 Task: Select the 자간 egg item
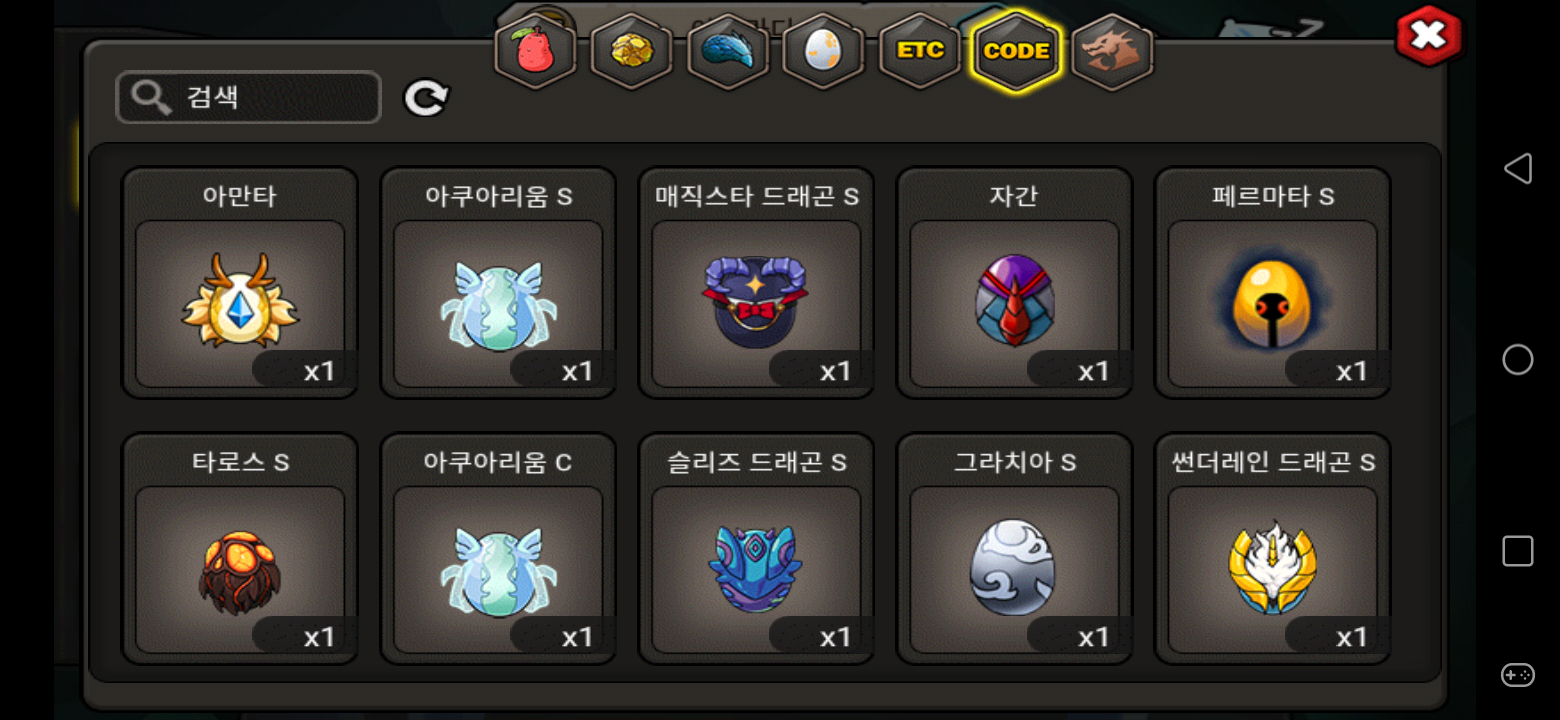tap(1014, 283)
